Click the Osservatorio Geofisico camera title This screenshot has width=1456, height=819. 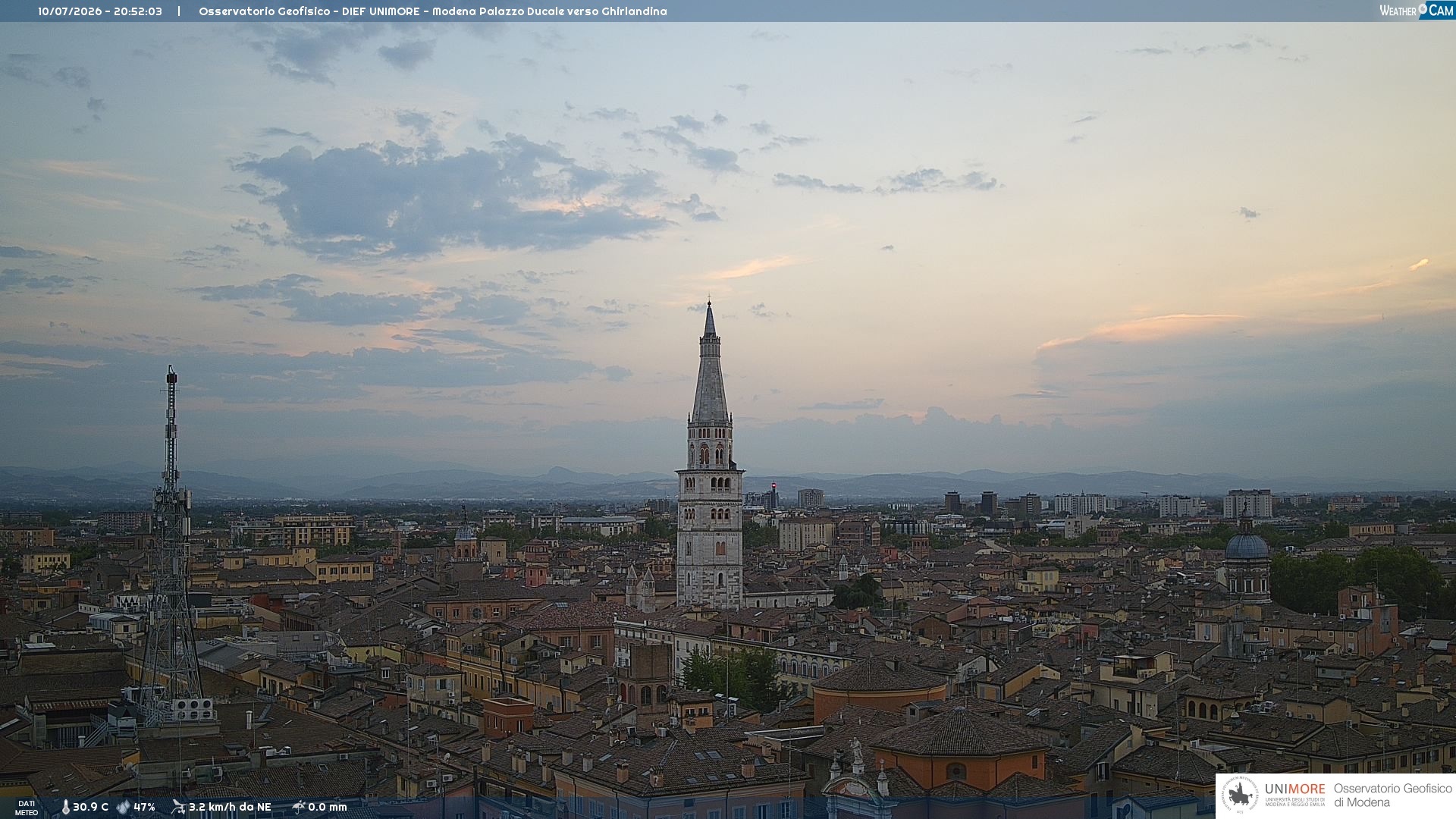tap(433, 11)
